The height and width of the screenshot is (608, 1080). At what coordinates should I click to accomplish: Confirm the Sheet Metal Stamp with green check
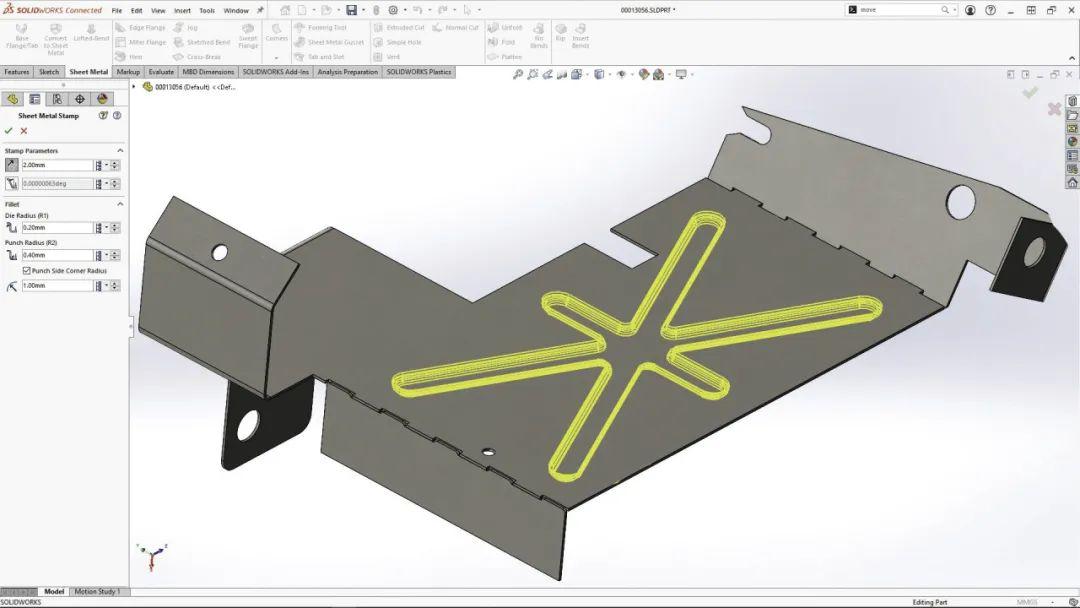8,130
